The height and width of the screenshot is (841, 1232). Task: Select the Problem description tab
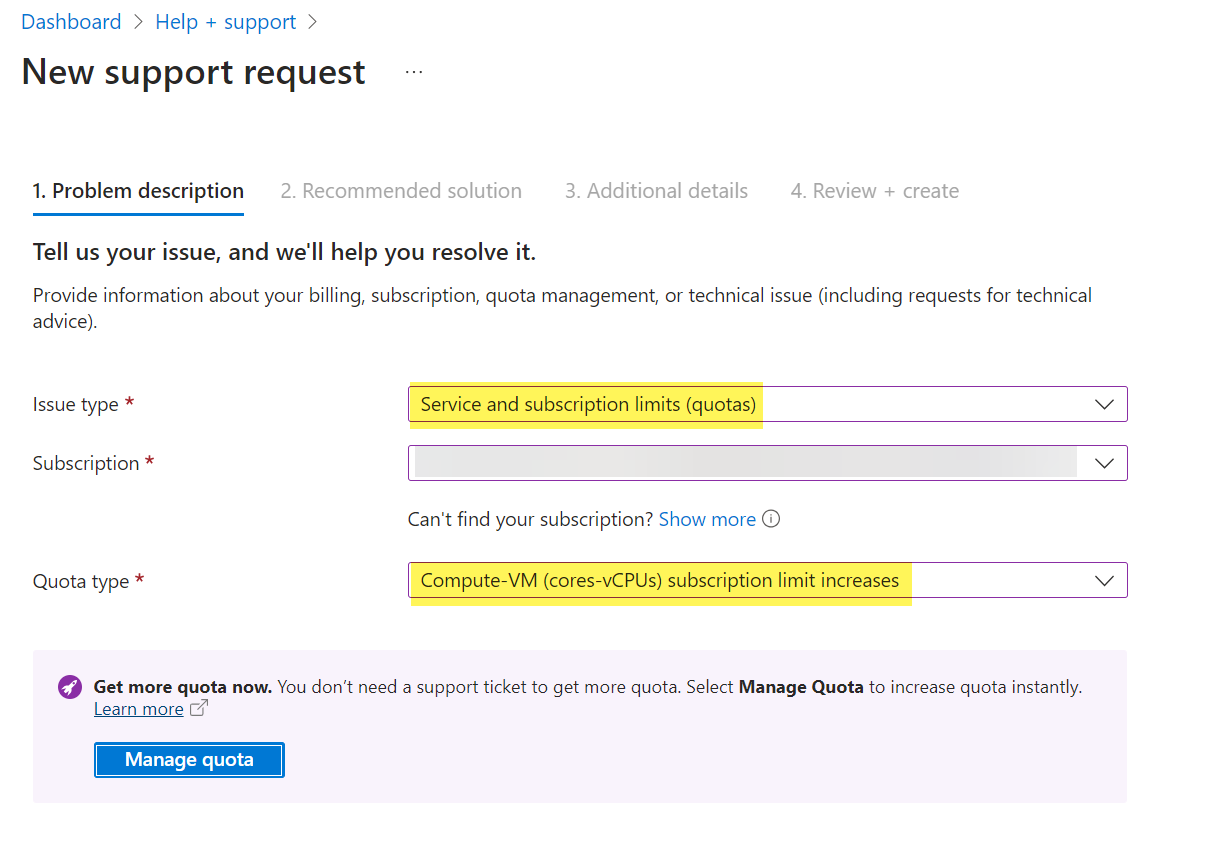click(138, 190)
